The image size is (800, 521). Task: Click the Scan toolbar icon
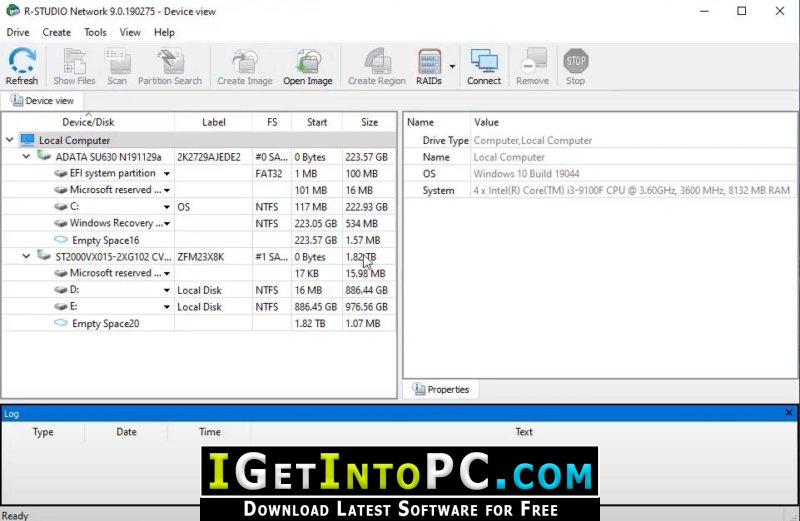pyautogui.click(x=117, y=66)
